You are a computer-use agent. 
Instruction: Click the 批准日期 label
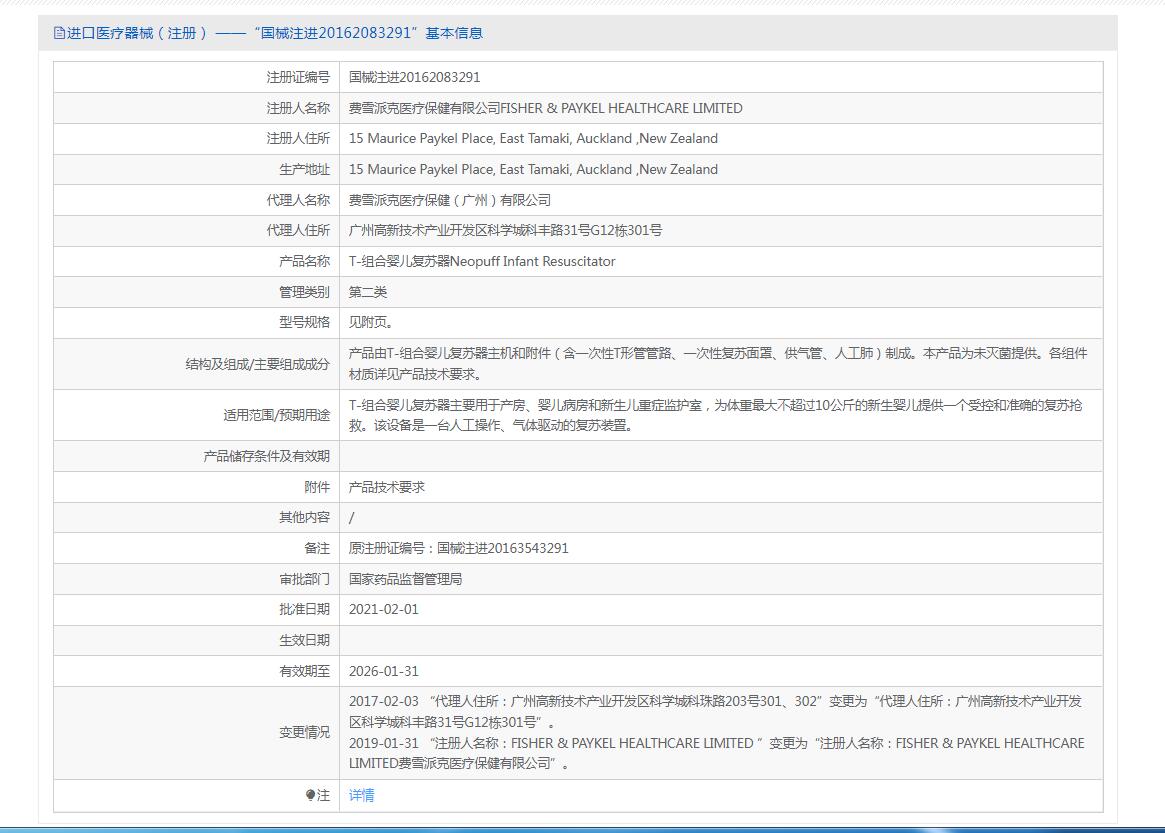304,609
